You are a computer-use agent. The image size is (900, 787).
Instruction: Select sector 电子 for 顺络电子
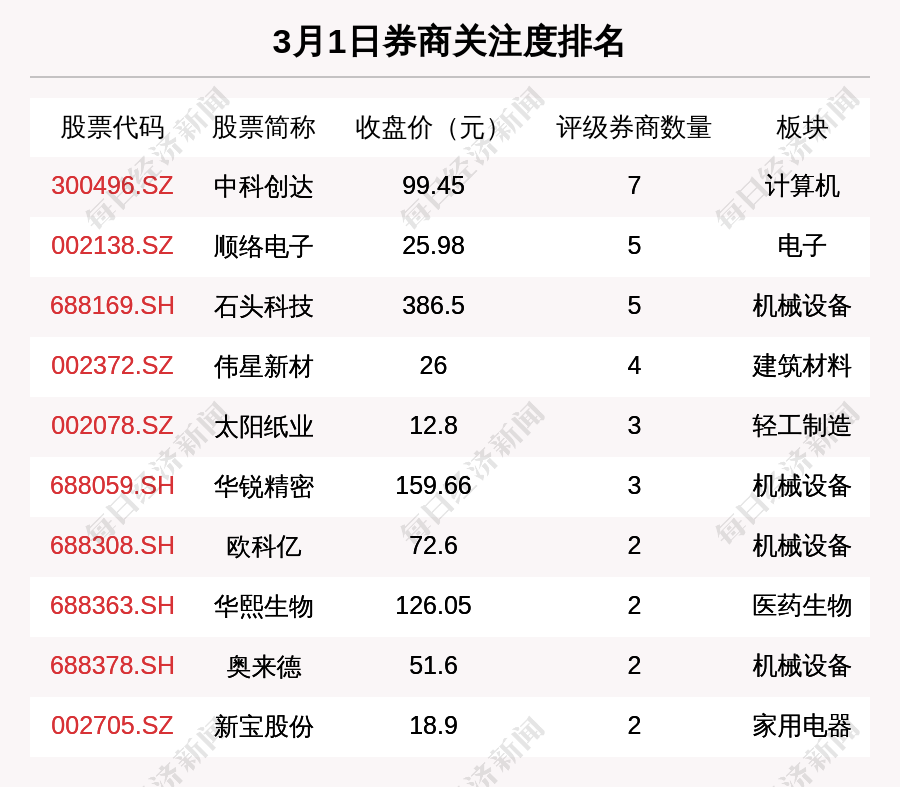[x=802, y=246]
